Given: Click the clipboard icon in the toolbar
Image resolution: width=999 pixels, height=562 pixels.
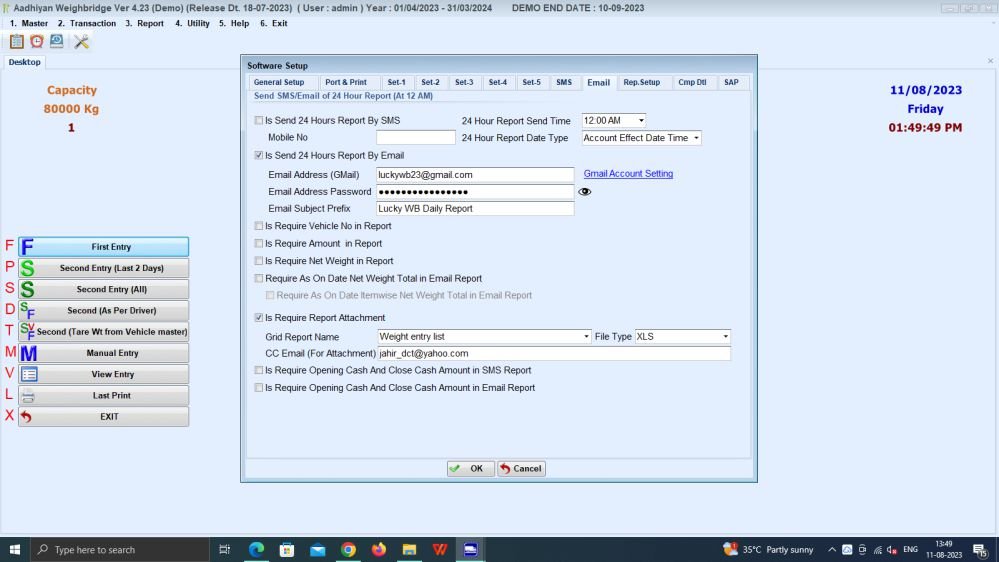Looking at the screenshot, I should click(16, 41).
